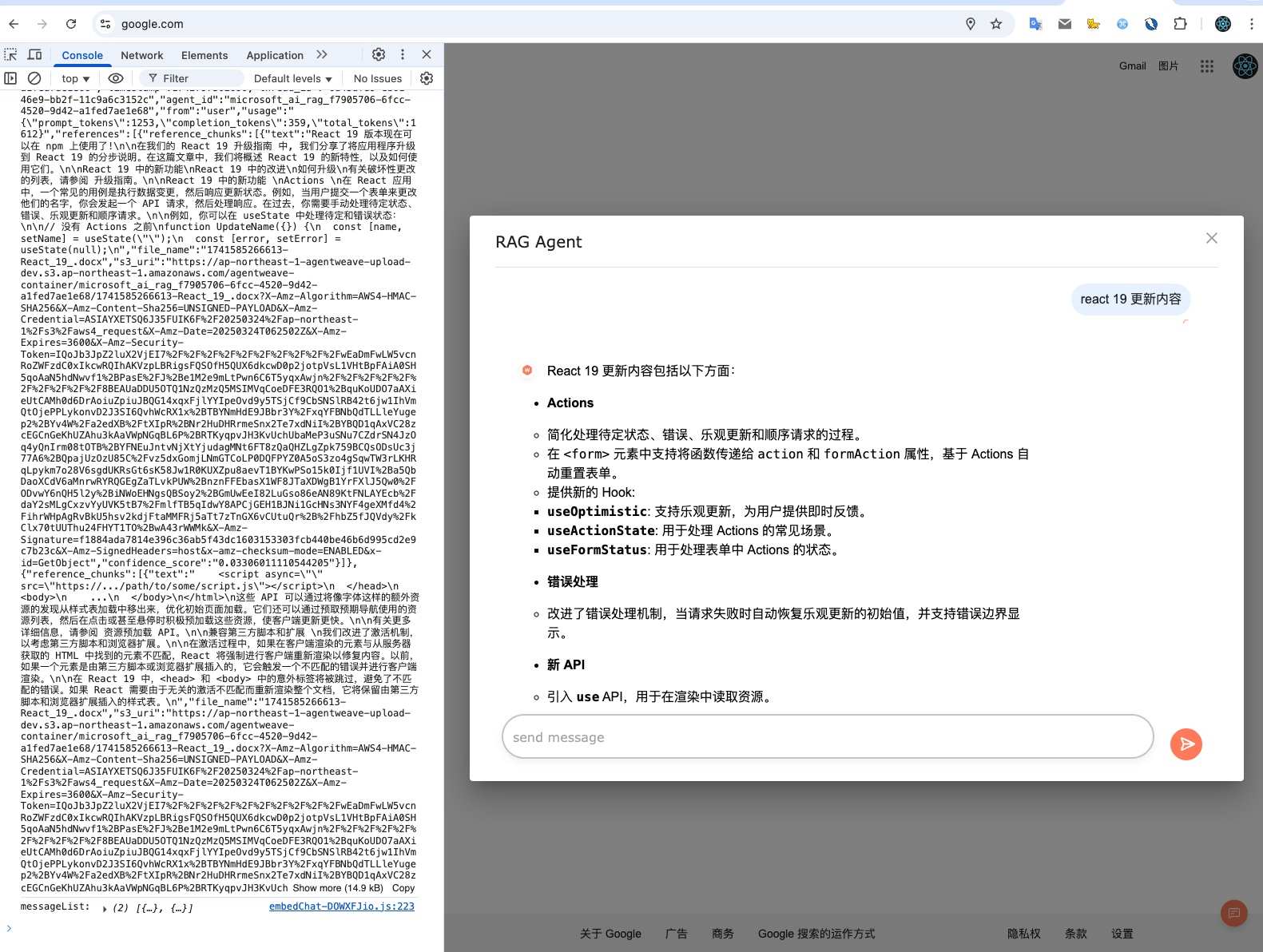Click the send message input field
Screen dimensions: 1263x952
point(827,737)
